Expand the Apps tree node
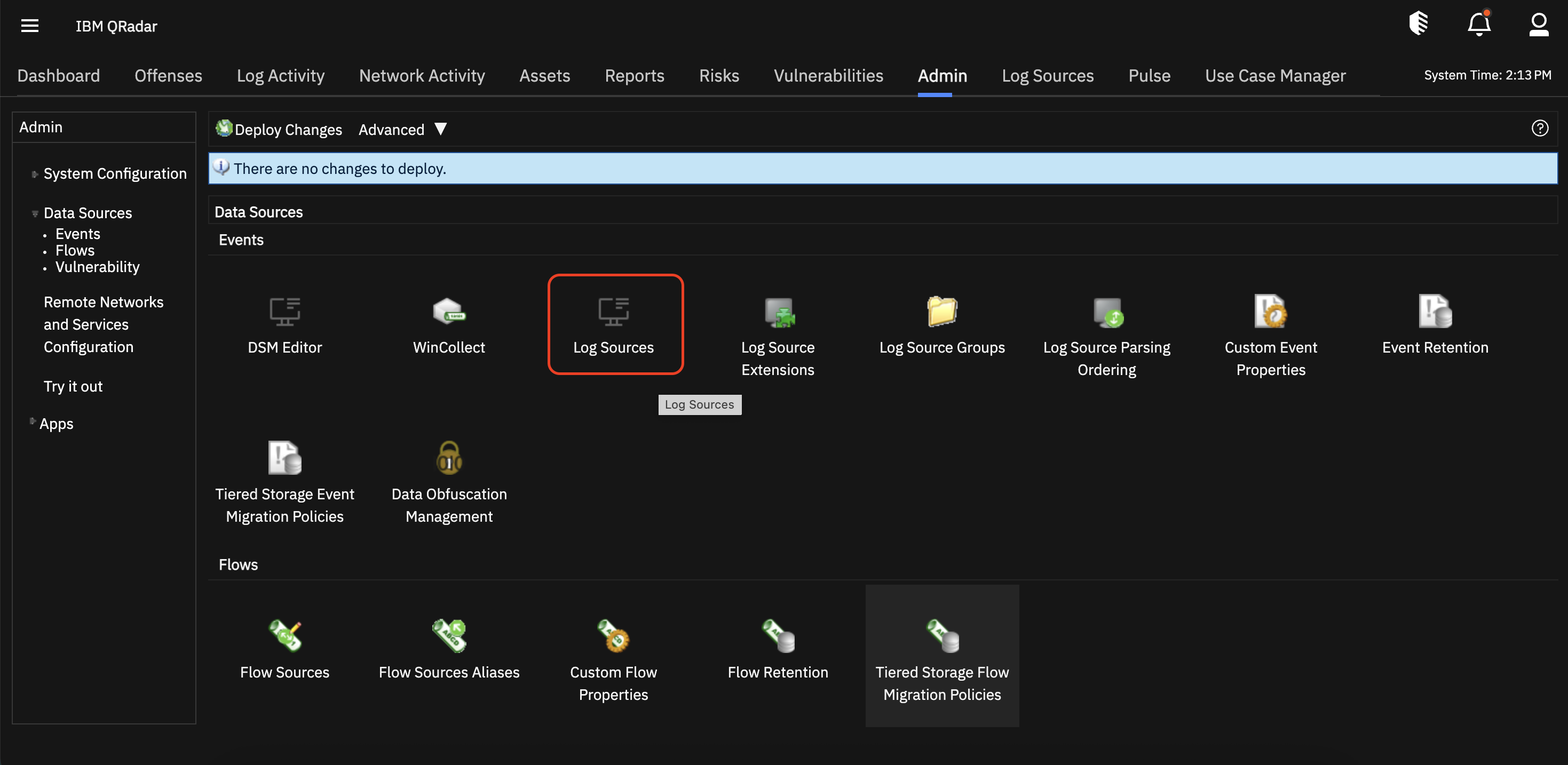The width and height of the screenshot is (1568, 765). 33,421
